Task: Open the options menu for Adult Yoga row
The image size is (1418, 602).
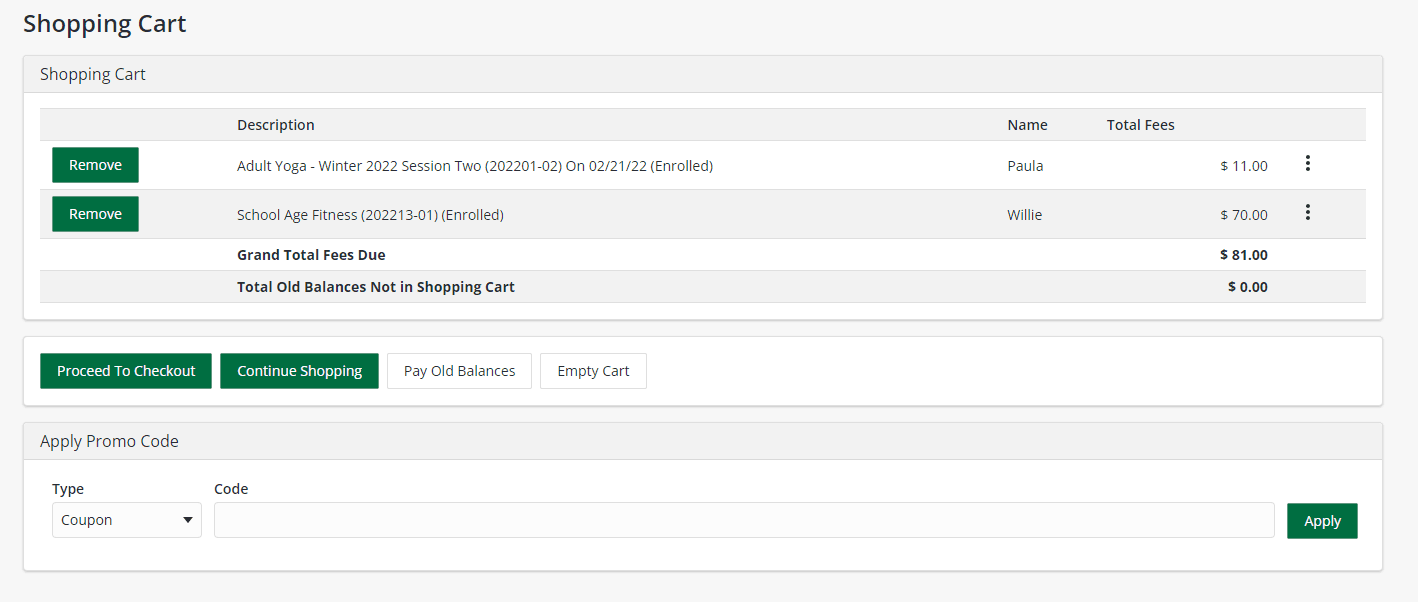Action: (x=1307, y=164)
